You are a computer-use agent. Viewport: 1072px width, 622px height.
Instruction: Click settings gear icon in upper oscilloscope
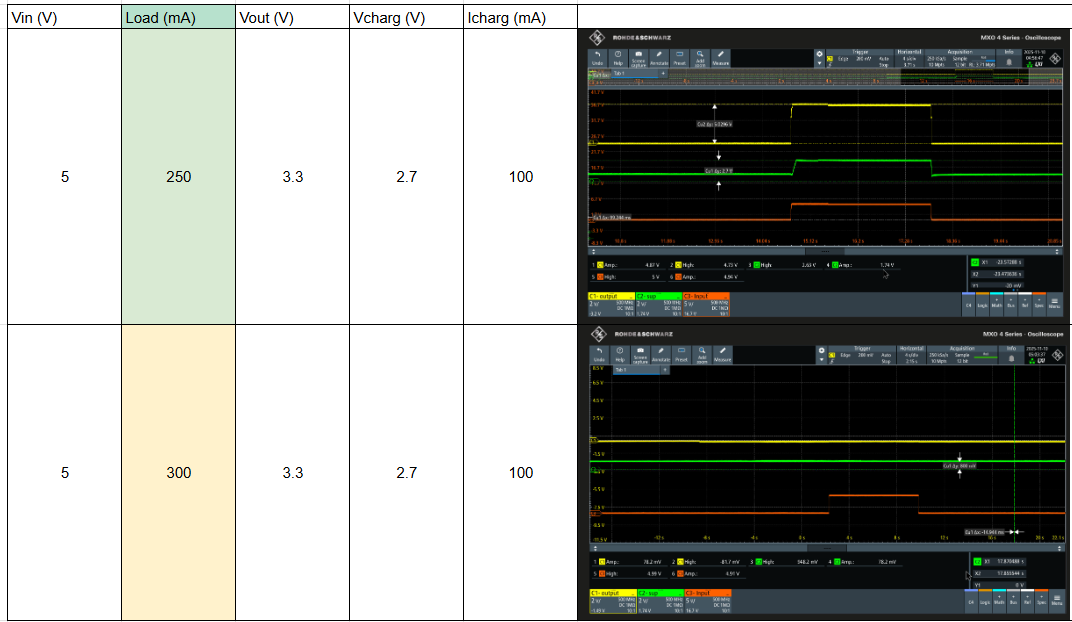tap(819, 54)
